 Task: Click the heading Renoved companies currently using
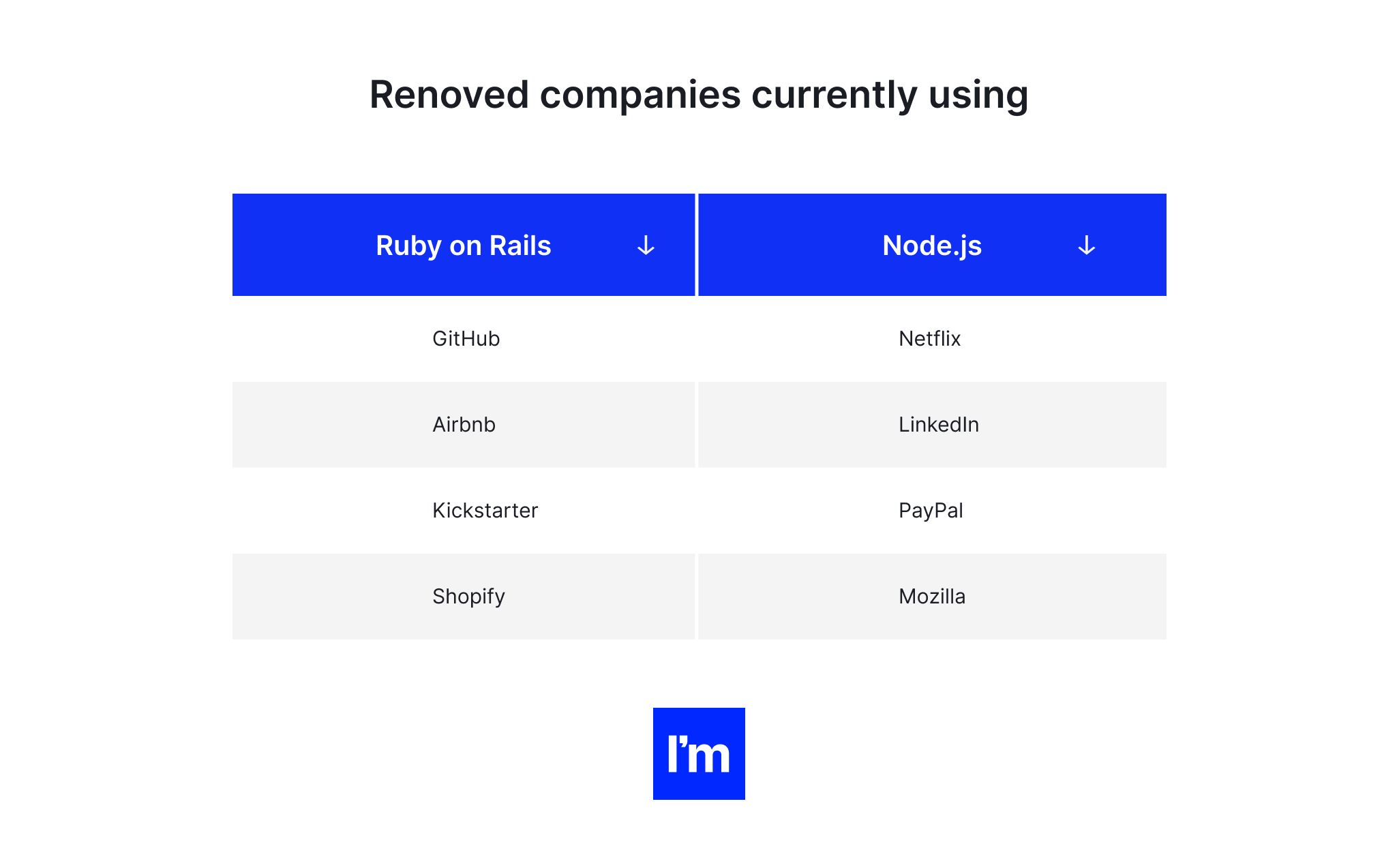[699, 95]
